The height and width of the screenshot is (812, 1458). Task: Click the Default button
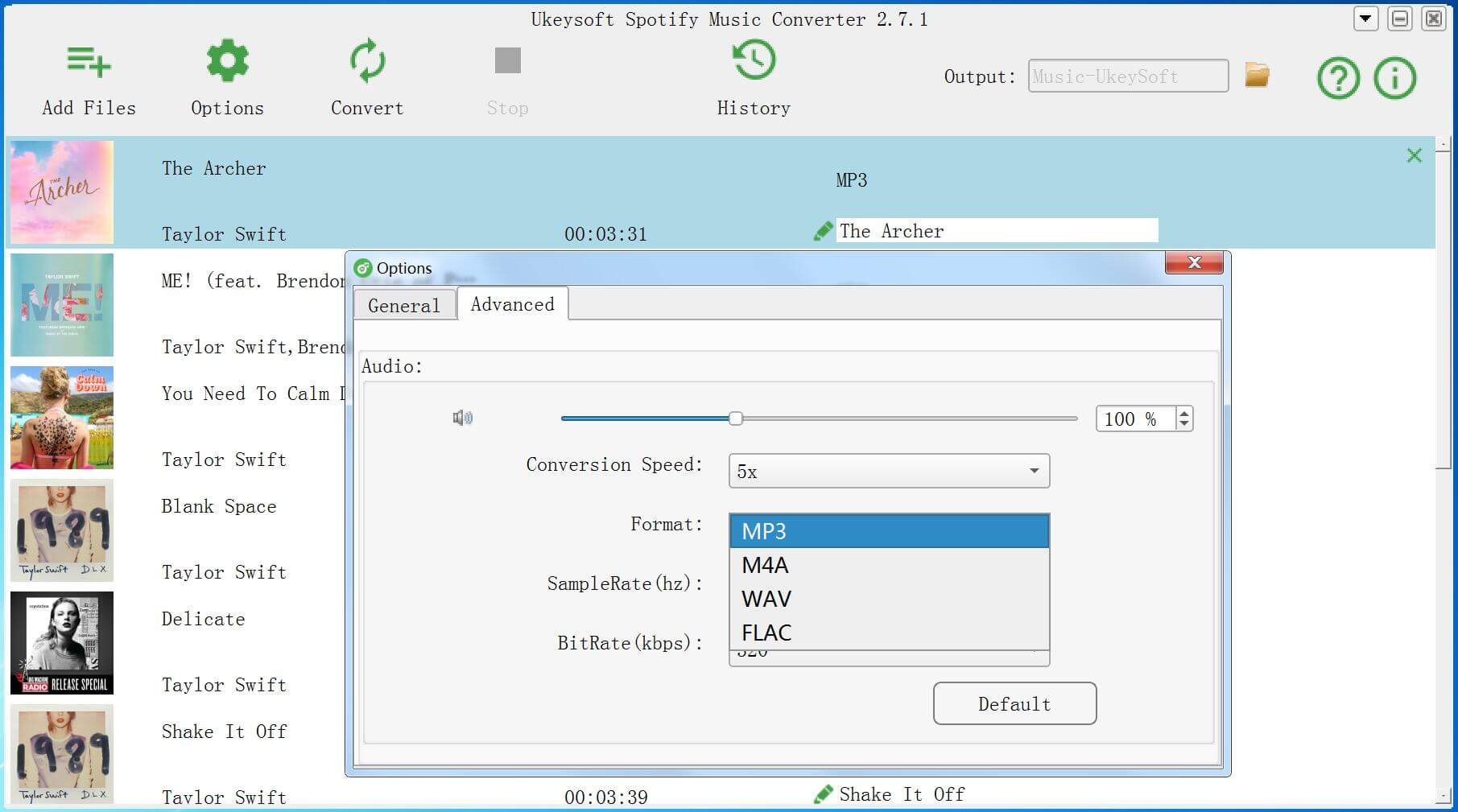click(x=1014, y=704)
